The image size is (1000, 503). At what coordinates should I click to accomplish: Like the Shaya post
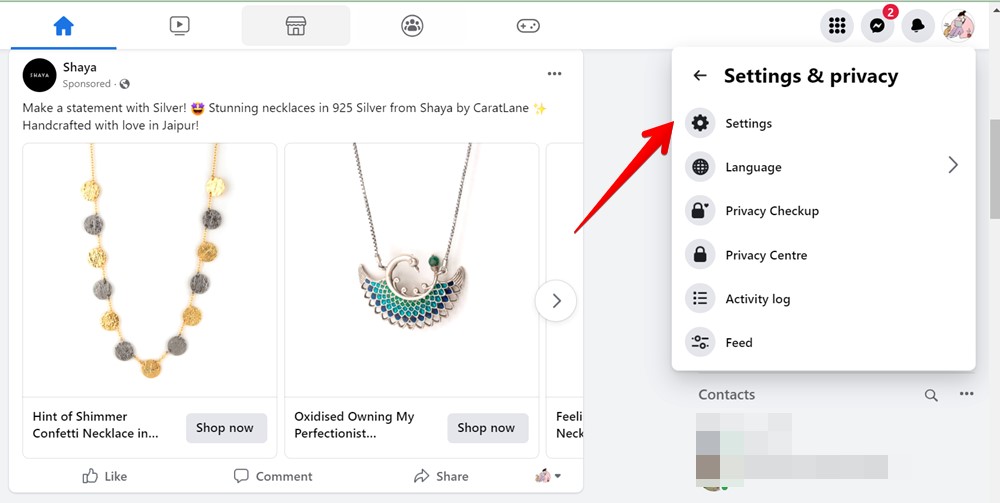(x=105, y=476)
